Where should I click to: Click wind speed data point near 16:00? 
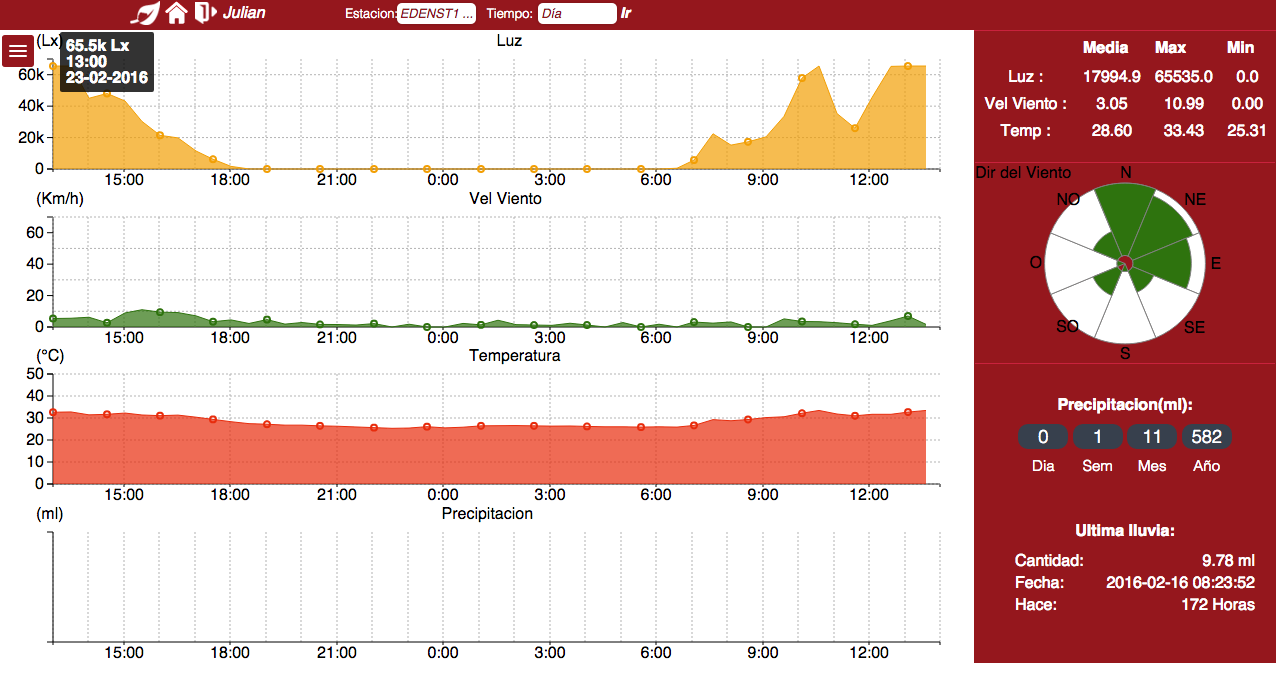(x=160, y=313)
